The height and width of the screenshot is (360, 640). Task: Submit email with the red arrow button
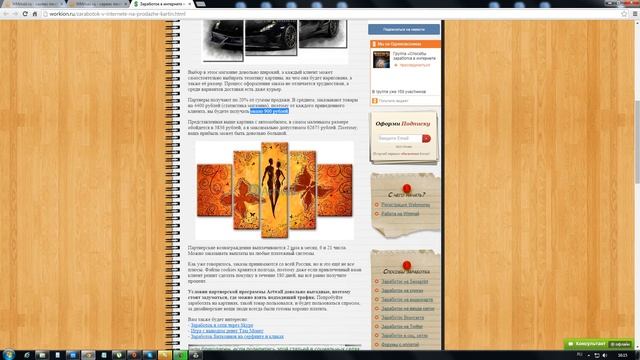tap(427, 138)
